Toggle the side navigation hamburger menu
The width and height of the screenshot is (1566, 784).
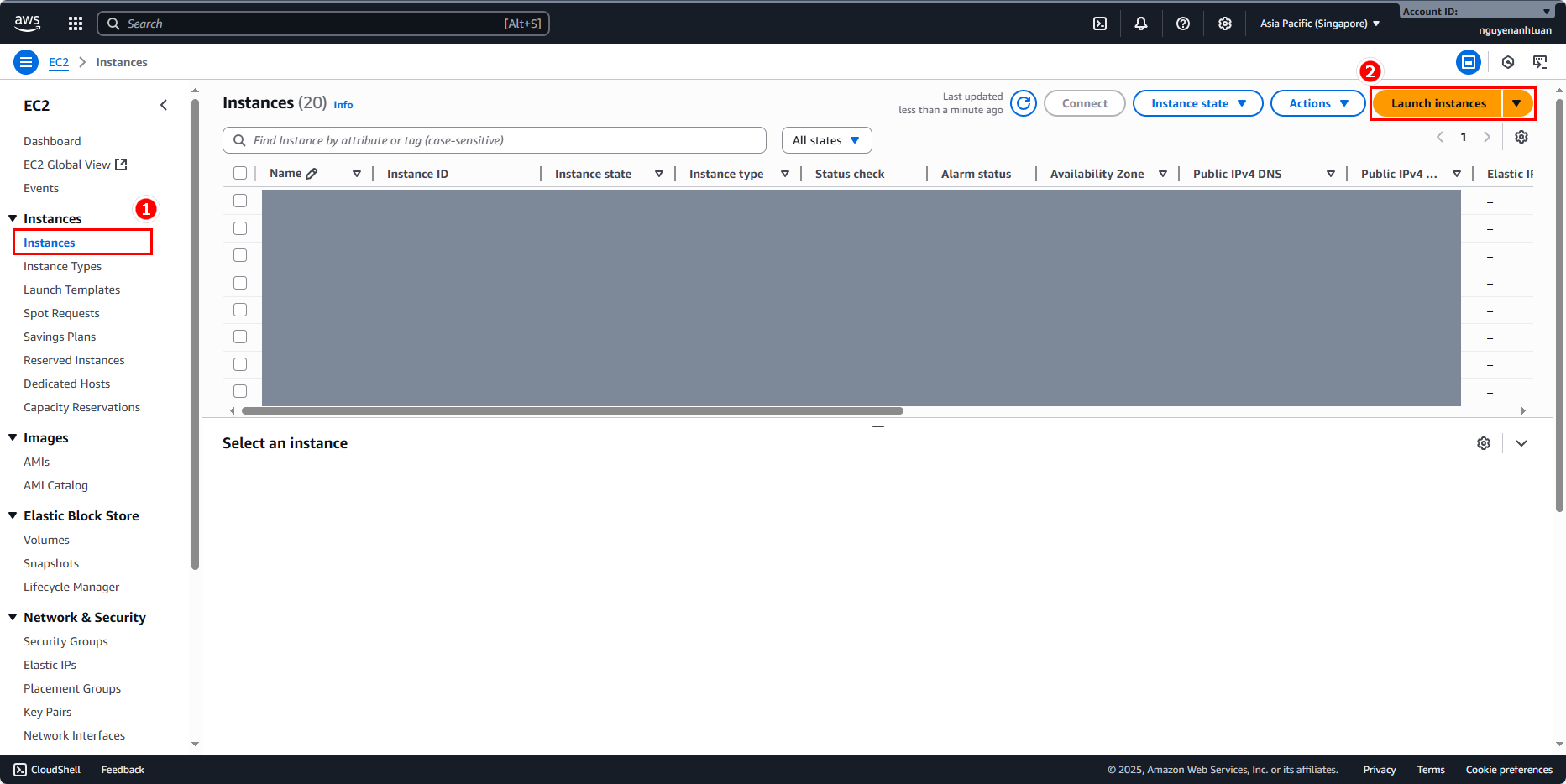tap(26, 62)
